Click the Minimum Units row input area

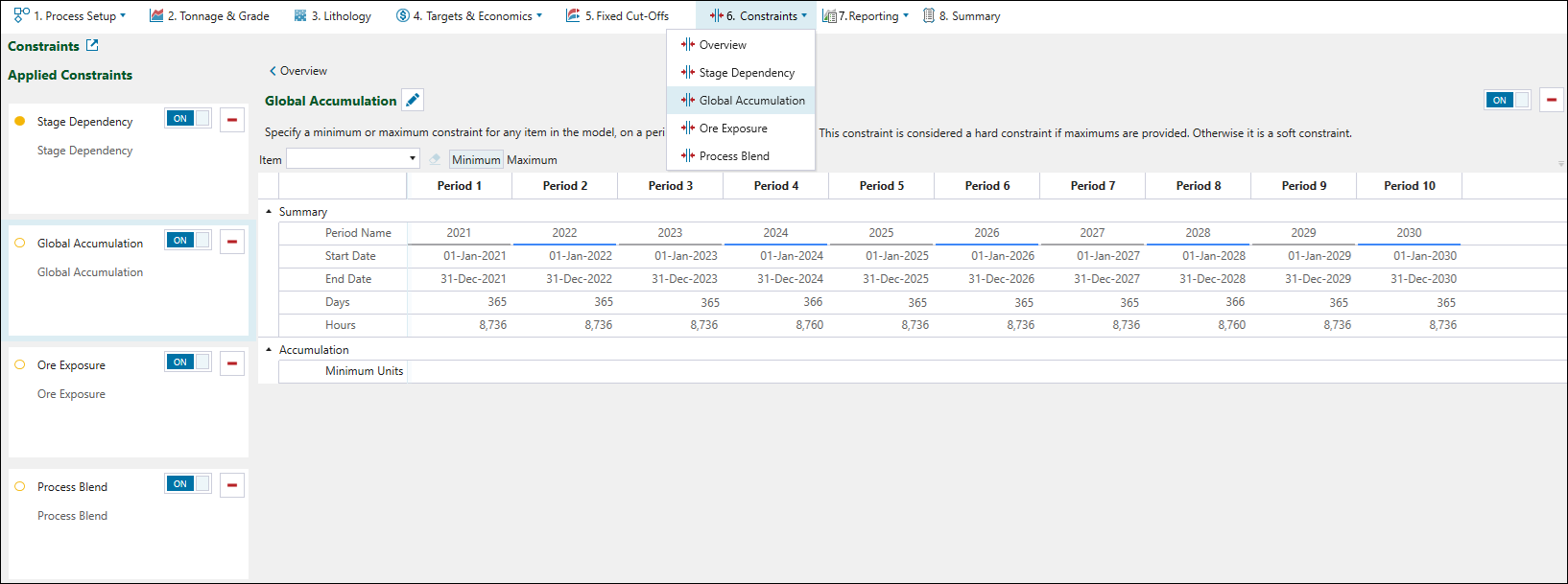point(986,371)
